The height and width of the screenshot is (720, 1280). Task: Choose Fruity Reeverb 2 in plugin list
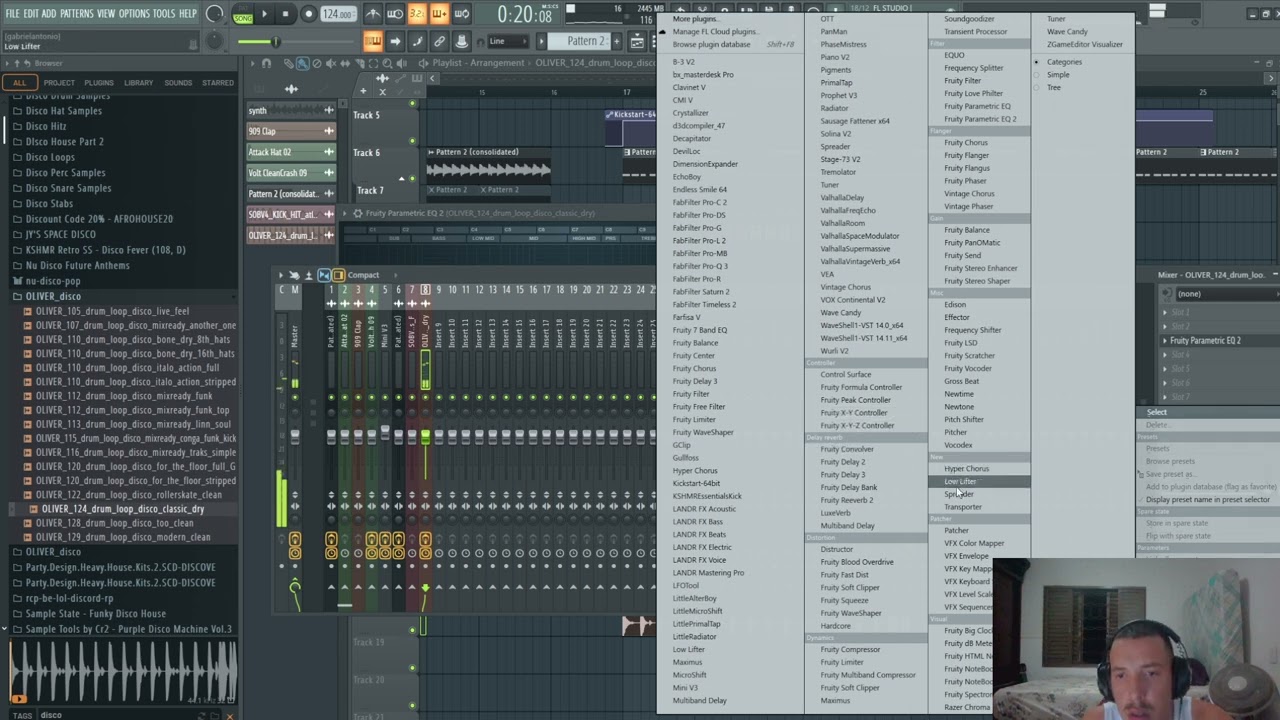847,500
